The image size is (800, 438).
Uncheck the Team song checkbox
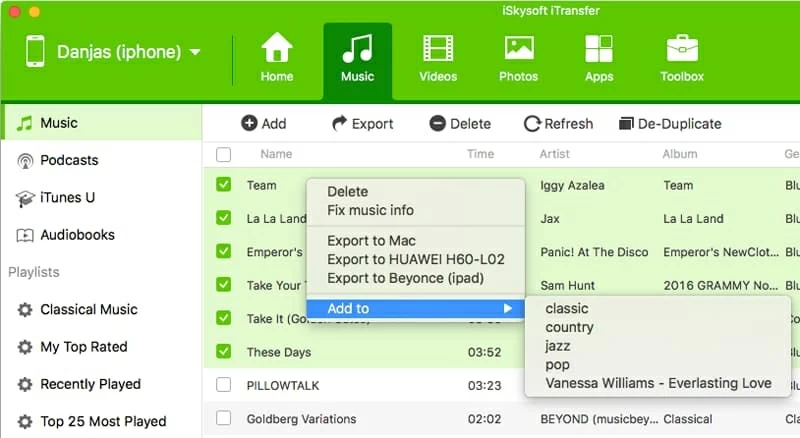click(224, 185)
